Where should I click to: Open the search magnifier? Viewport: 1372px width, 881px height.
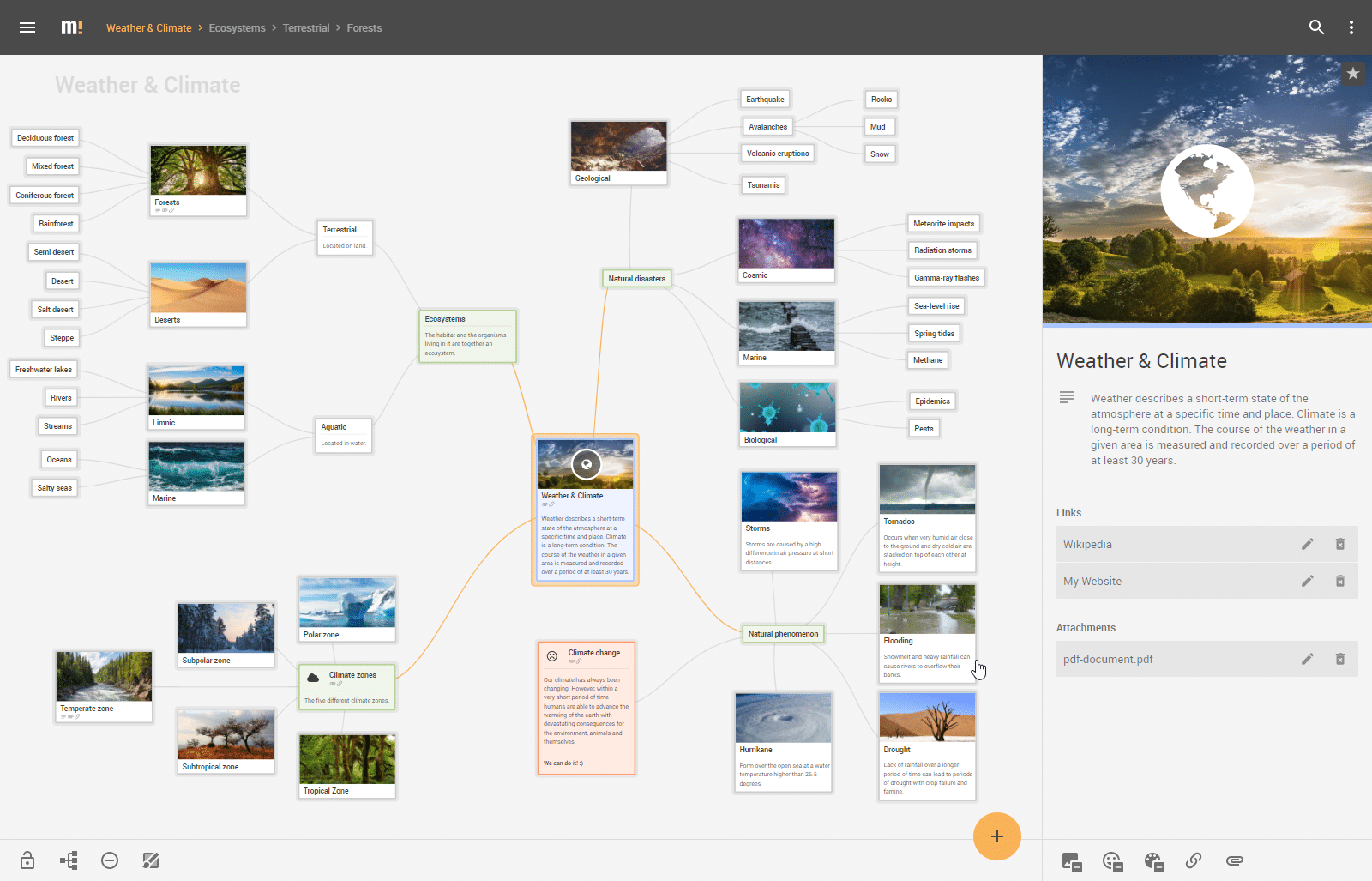point(1316,27)
